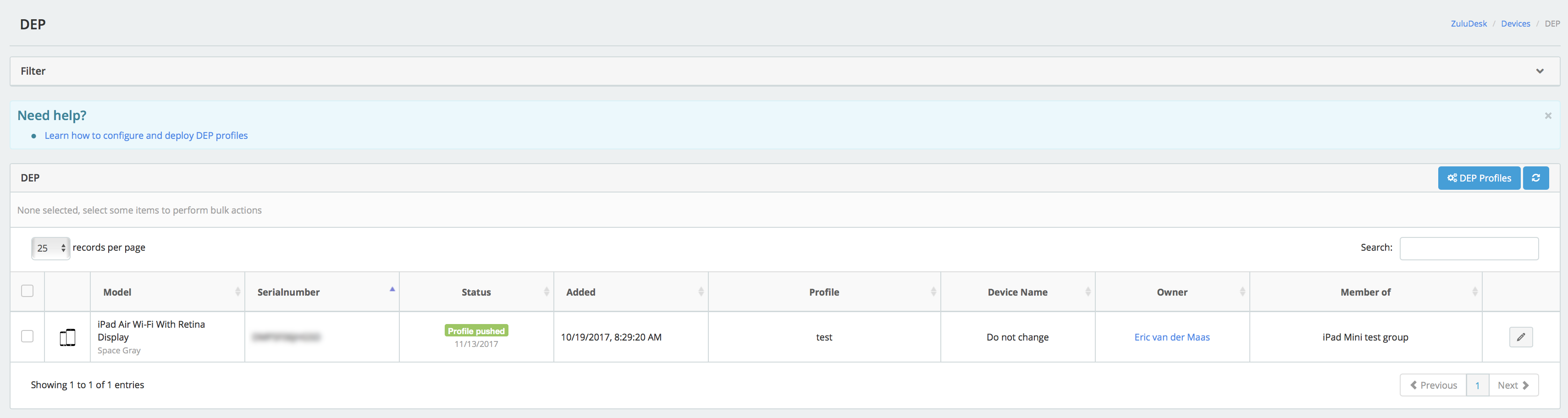The height and width of the screenshot is (418, 1568).
Task: Click the refresh DEP devices icon button
Action: [x=1535, y=178]
